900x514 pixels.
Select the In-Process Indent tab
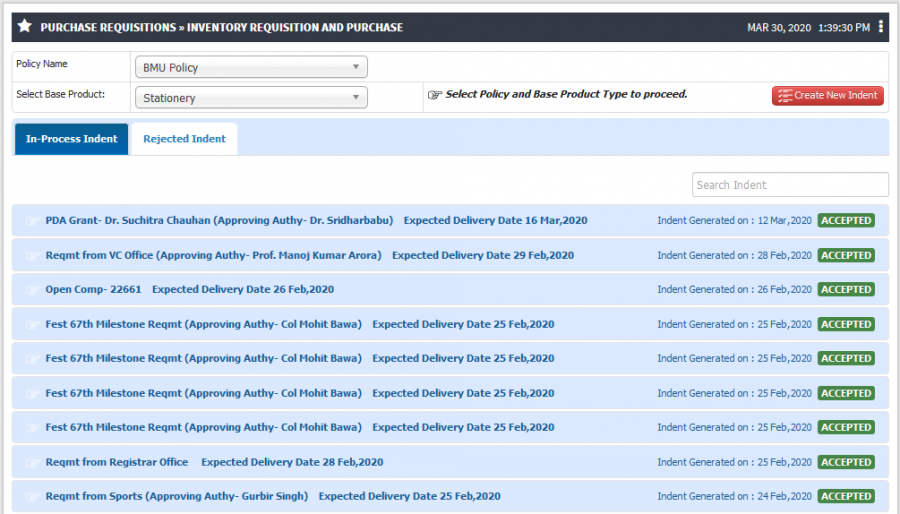point(71,139)
